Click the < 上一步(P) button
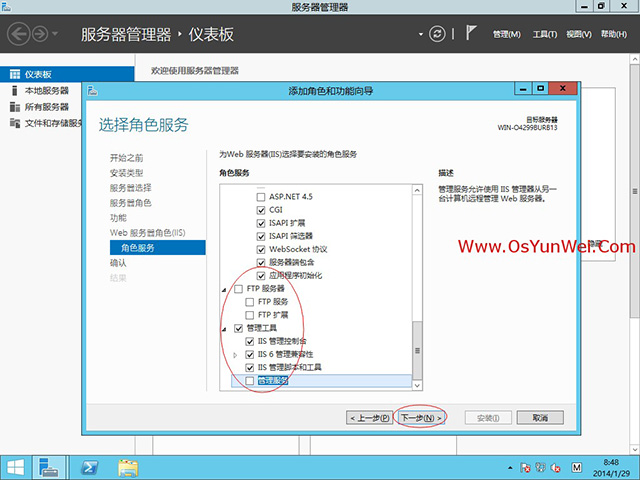640x480 pixels. pos(369,418)
